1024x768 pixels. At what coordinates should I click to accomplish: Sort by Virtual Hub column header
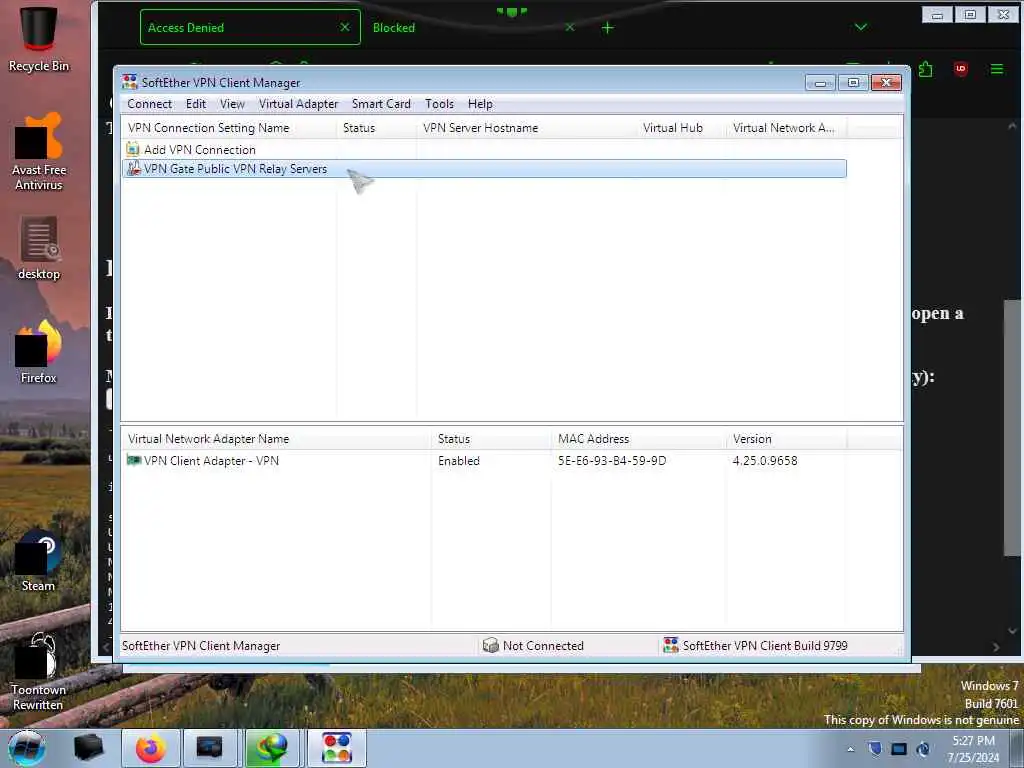pos(681,128)
